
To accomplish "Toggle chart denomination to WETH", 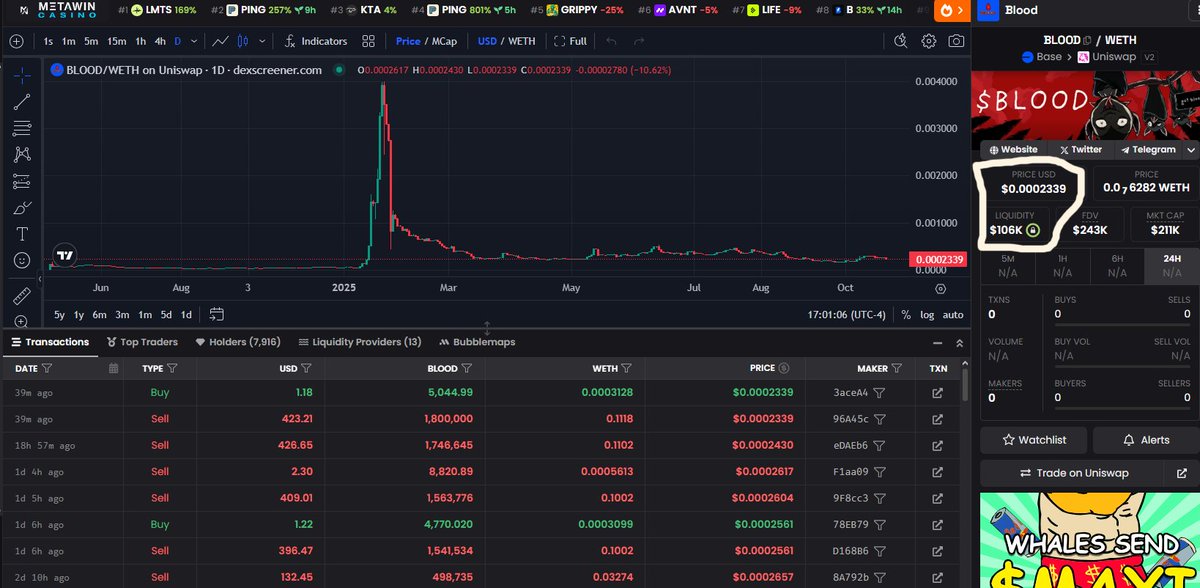I will point(521,41).
